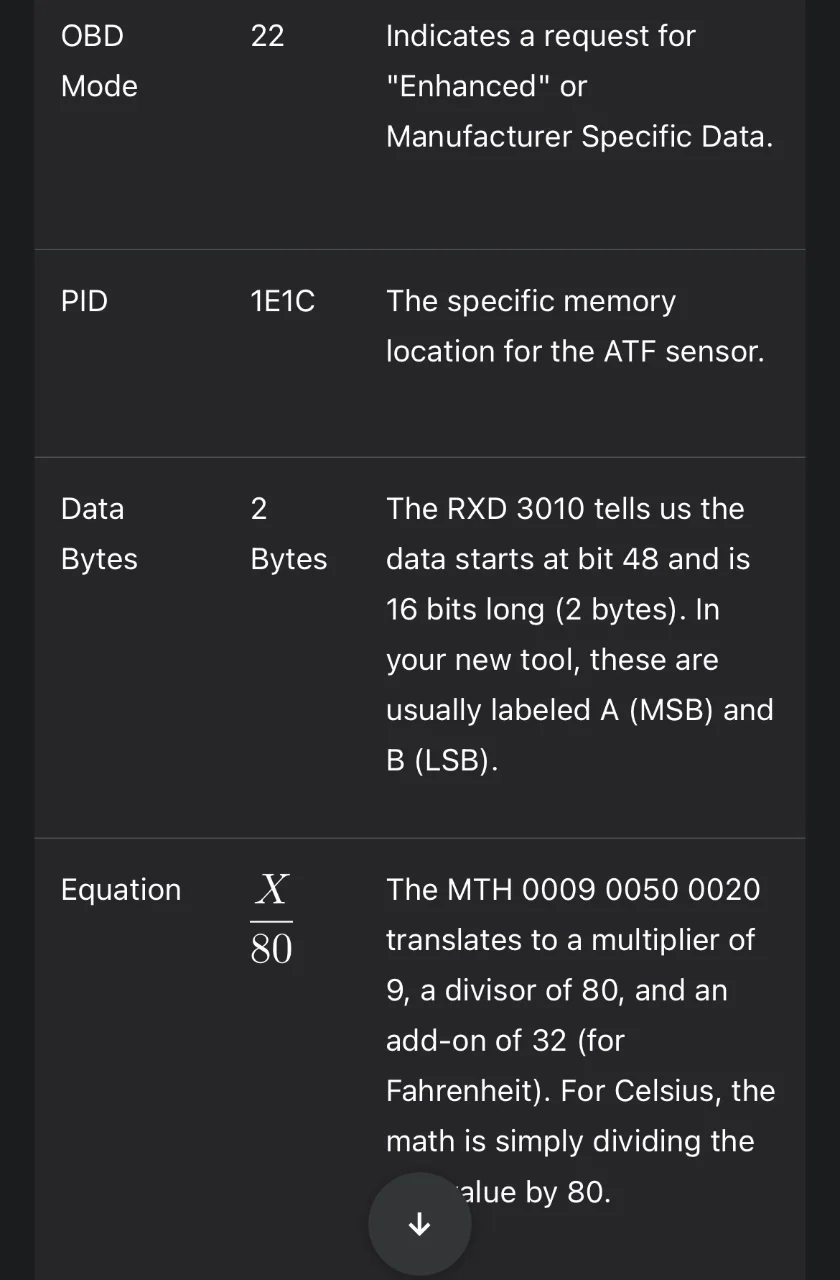Click the "Data Bytes" row label
840x1280 pixels.
[x=99, y=533]
